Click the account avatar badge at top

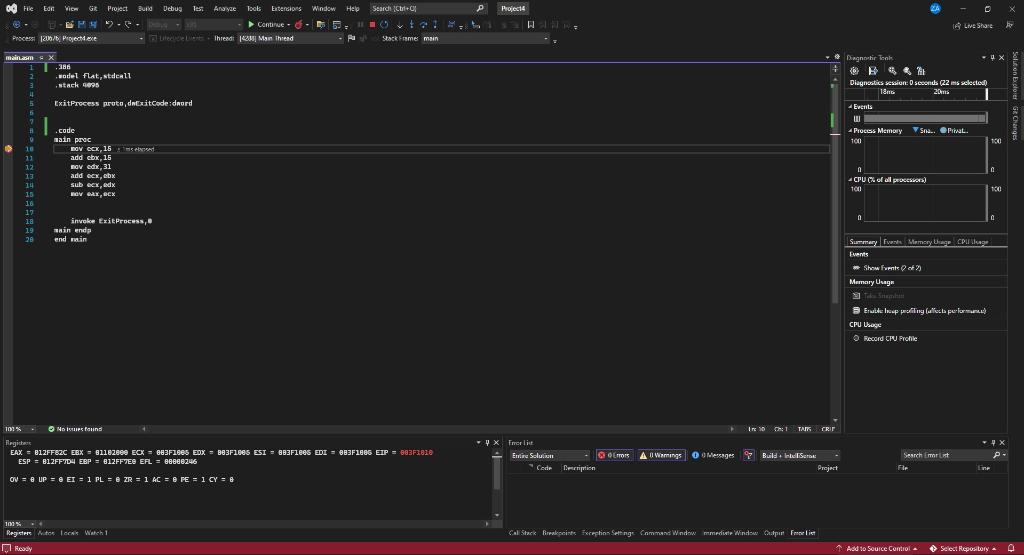(935, 8)
